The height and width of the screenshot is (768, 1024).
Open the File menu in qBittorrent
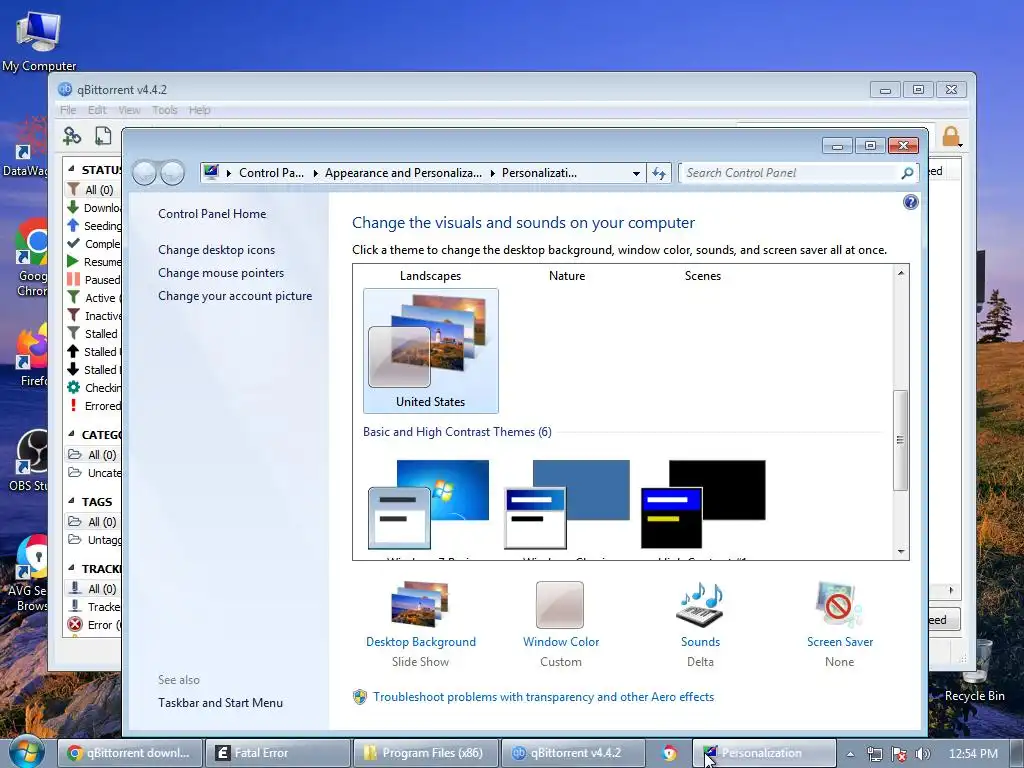pyautogui.click(x=68, y=110)
